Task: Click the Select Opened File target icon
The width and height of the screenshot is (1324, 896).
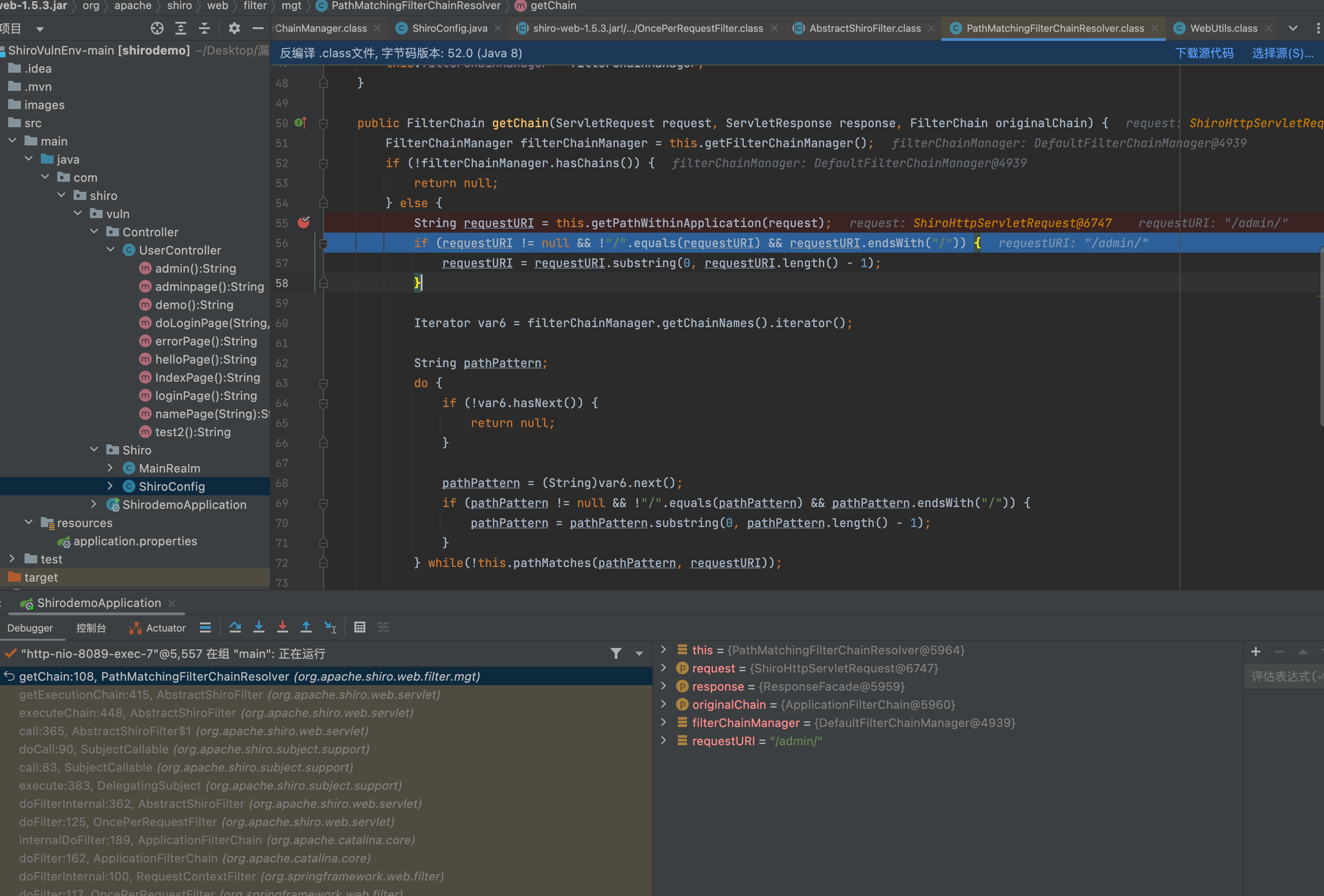Action: coord(157,28)
